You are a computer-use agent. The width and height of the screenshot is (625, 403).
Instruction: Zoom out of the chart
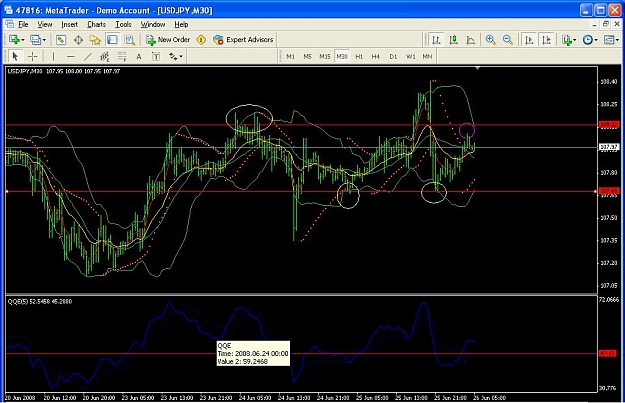(x=507, y=40)
